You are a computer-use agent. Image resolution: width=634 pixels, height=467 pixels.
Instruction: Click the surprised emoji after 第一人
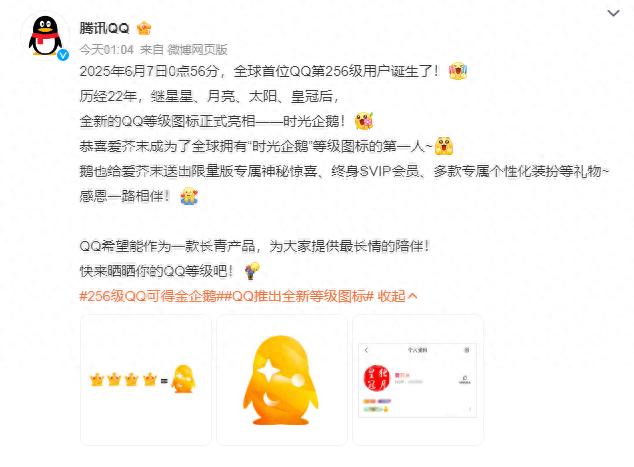(x=444, y=146)
